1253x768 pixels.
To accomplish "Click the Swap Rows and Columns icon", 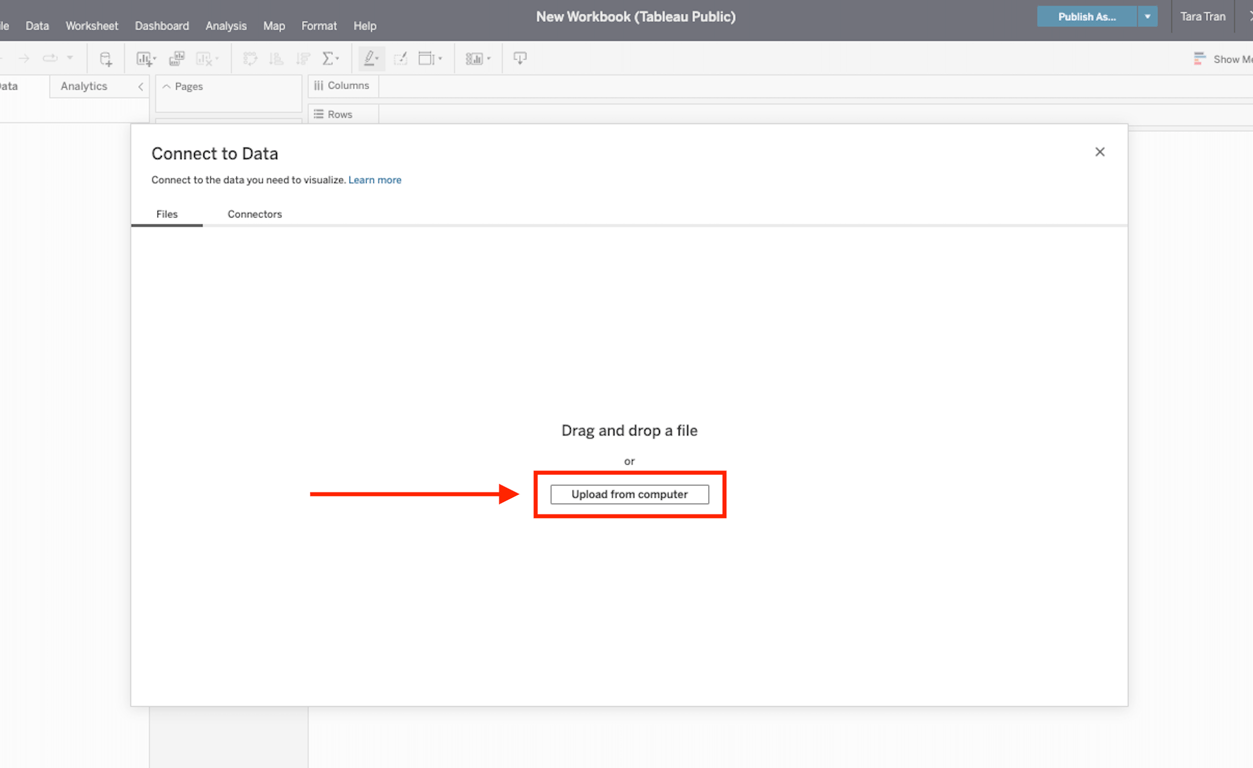I will click(250, 59).
